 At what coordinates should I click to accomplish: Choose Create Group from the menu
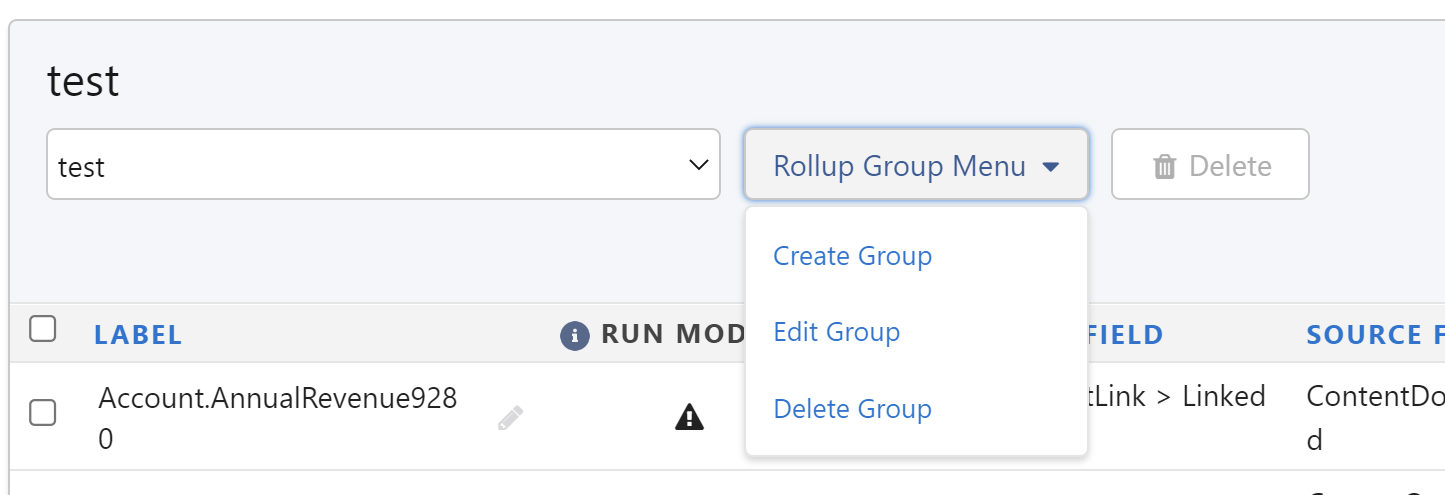852,256
